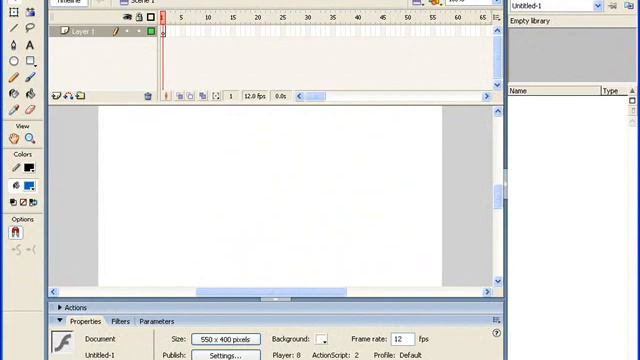Click the Edit Multiple Frames icon
Image resolution: width=640 pixels, height=360 pixels.
[203, 96]
